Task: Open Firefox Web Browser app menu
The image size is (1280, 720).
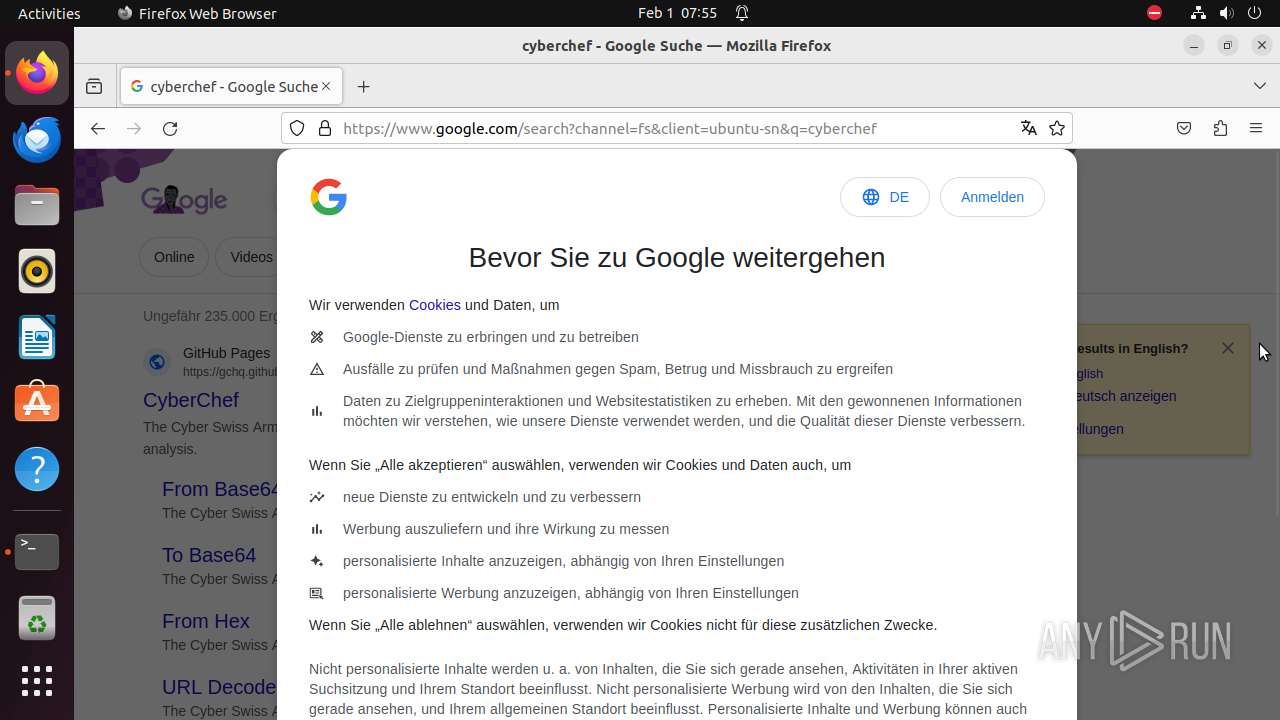Action: [x=197, y=13]
